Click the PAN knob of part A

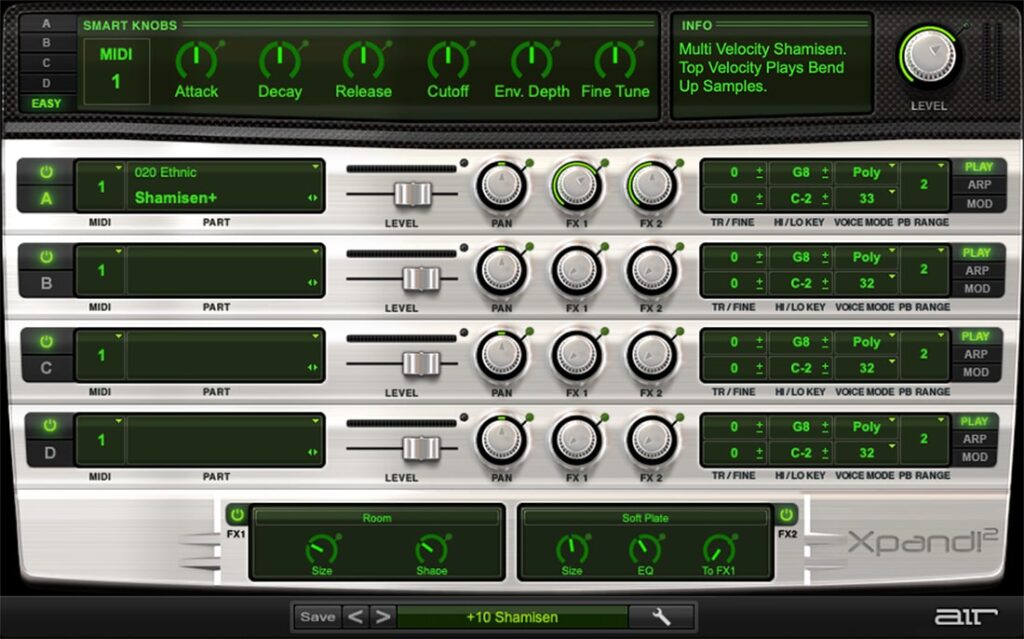pyautogui.click(x=502, y=186)
